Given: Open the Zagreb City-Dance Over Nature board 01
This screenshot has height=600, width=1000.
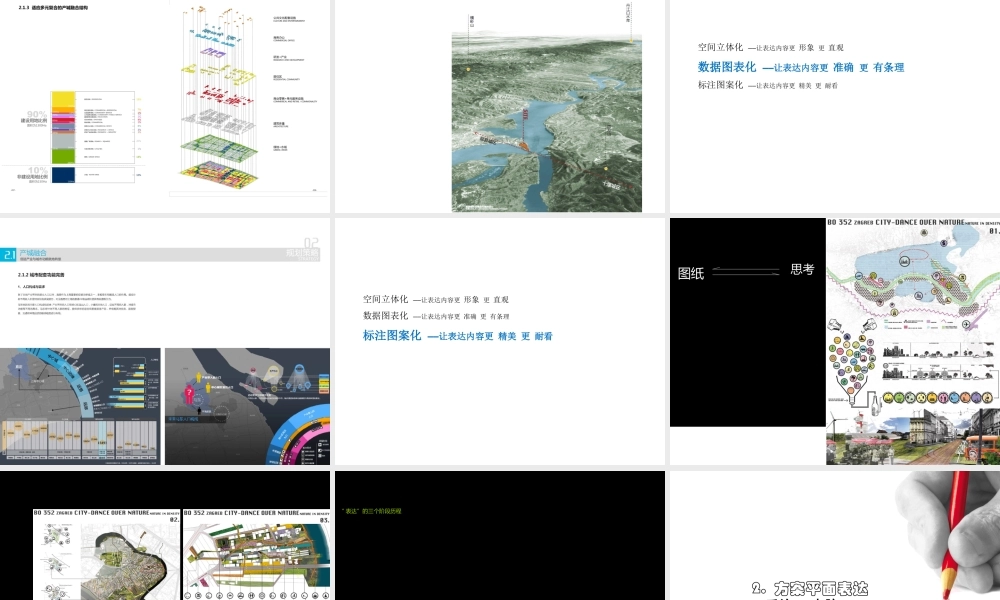Looking at the screenshot, I should [912, 340].
